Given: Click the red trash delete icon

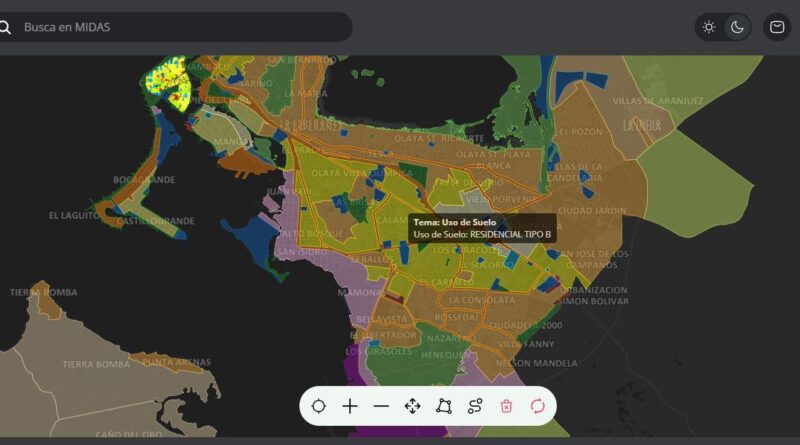Looking at the screenshot, I should [506, 406].
